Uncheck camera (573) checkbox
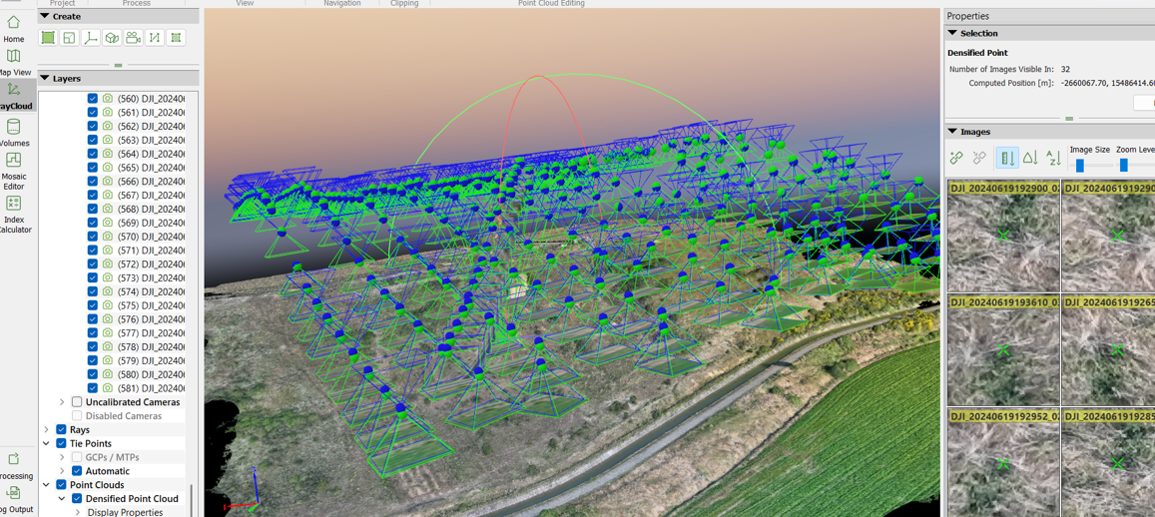 (x=92, y=278)
